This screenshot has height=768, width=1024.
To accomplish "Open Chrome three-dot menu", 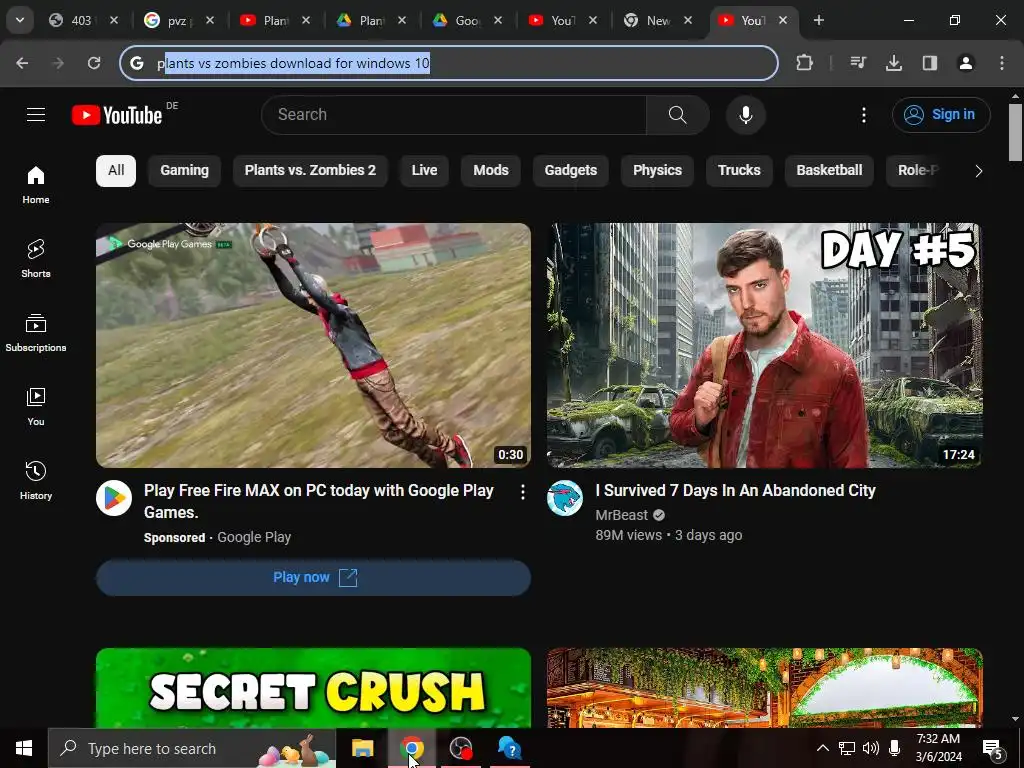I will (x=1002, y=63).
